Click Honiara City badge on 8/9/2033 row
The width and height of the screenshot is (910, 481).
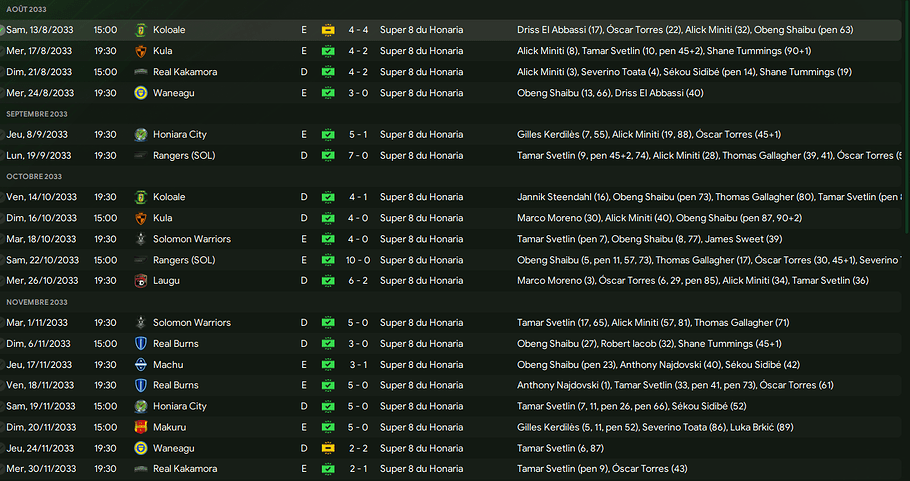(x=141, y=135)
